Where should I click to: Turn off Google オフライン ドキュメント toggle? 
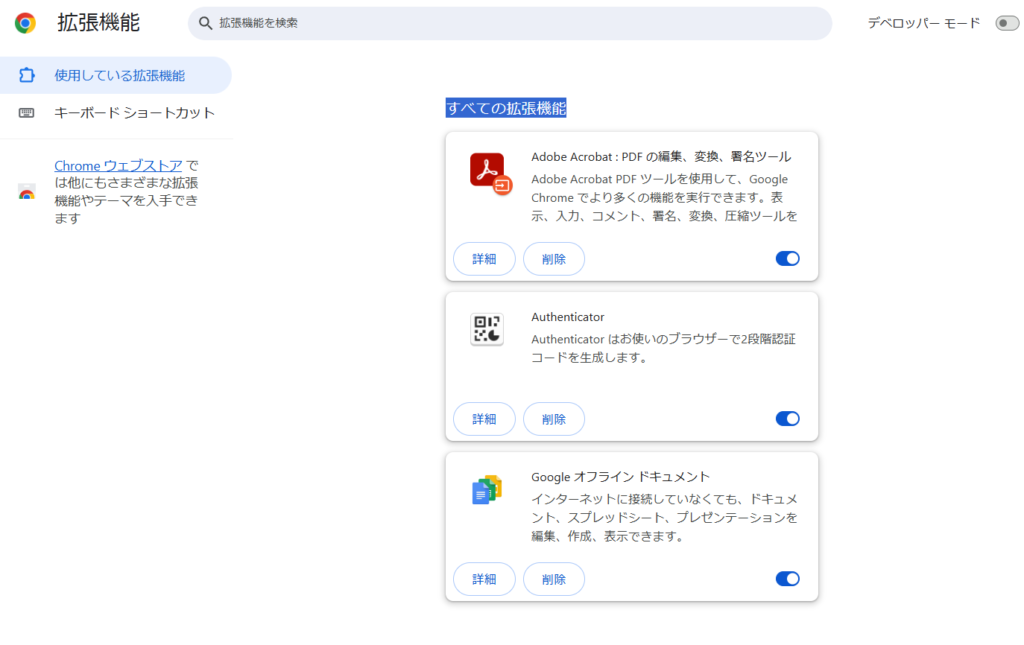787,579
